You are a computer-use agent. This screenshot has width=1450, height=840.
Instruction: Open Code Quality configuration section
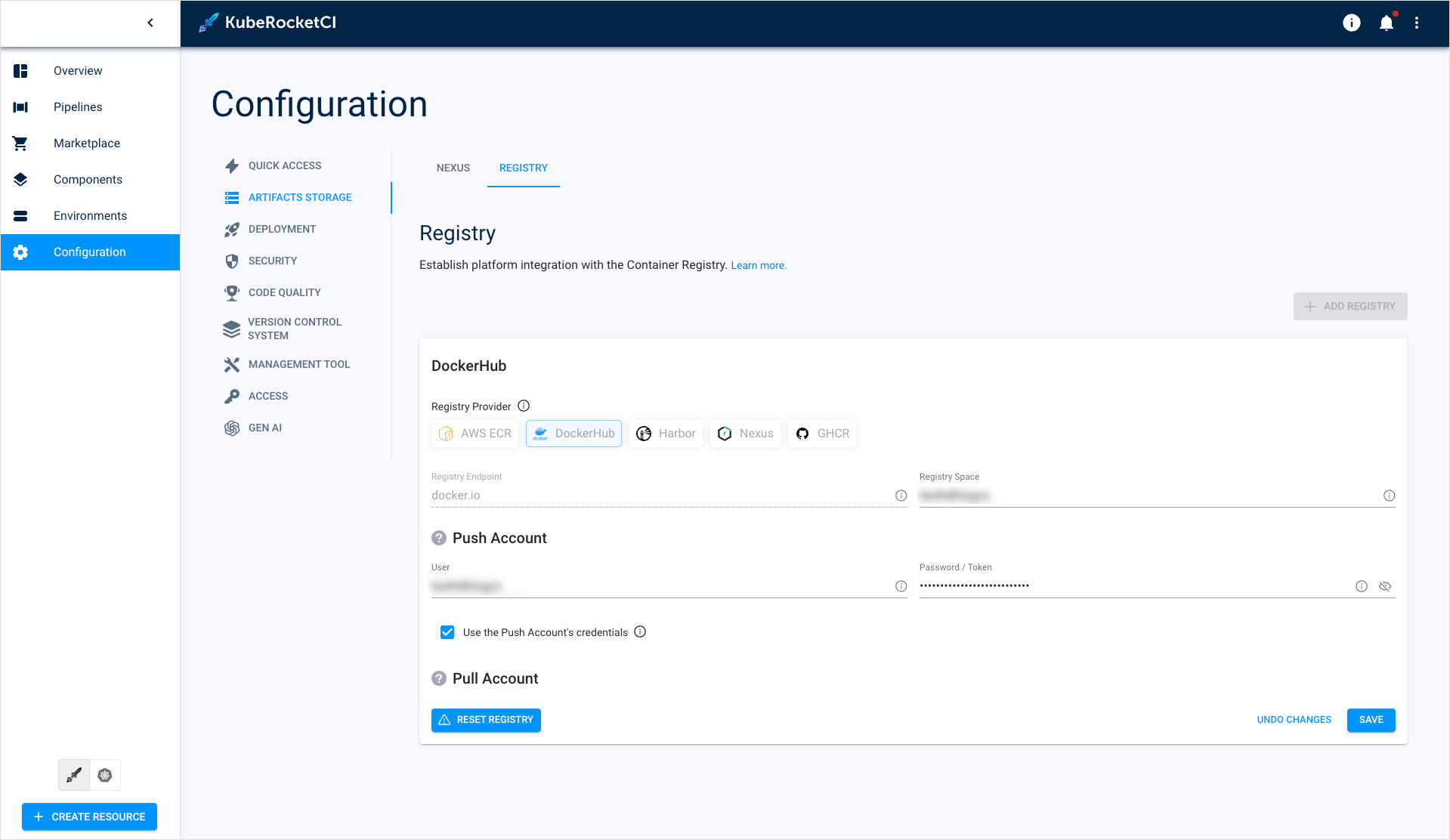(x=301, y=292)
